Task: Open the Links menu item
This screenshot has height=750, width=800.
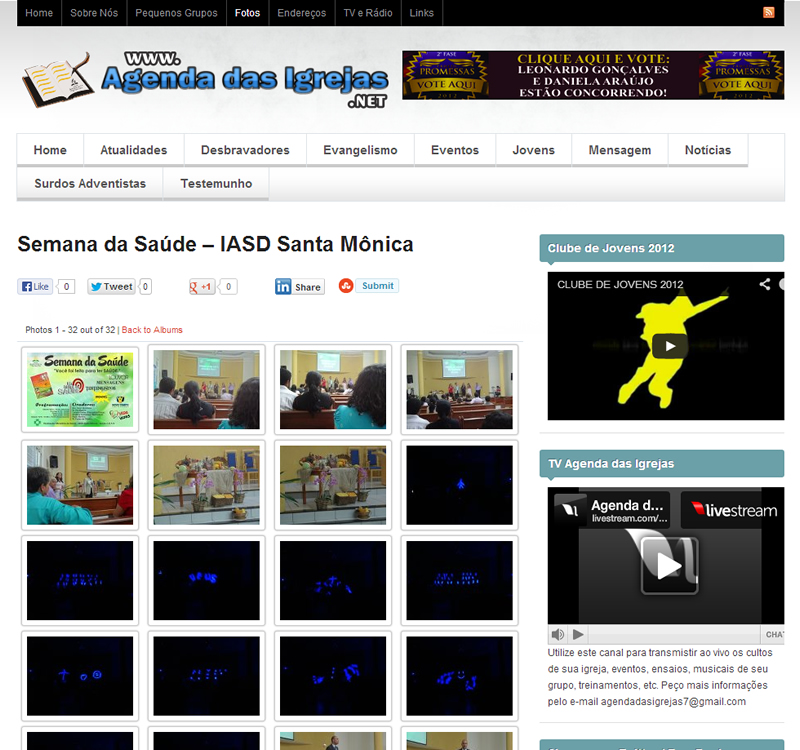Action: pos(421,13)
